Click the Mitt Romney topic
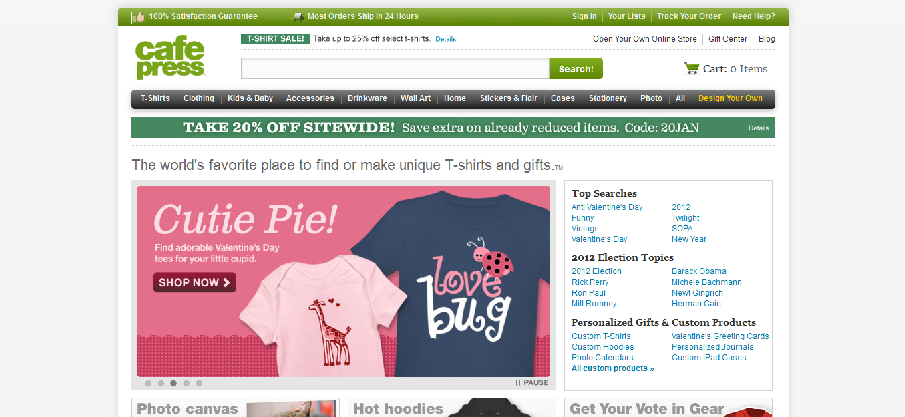Image resolution: width=905 pixels, height=417 pixels. pyautogui.click(x=594, y=303)
